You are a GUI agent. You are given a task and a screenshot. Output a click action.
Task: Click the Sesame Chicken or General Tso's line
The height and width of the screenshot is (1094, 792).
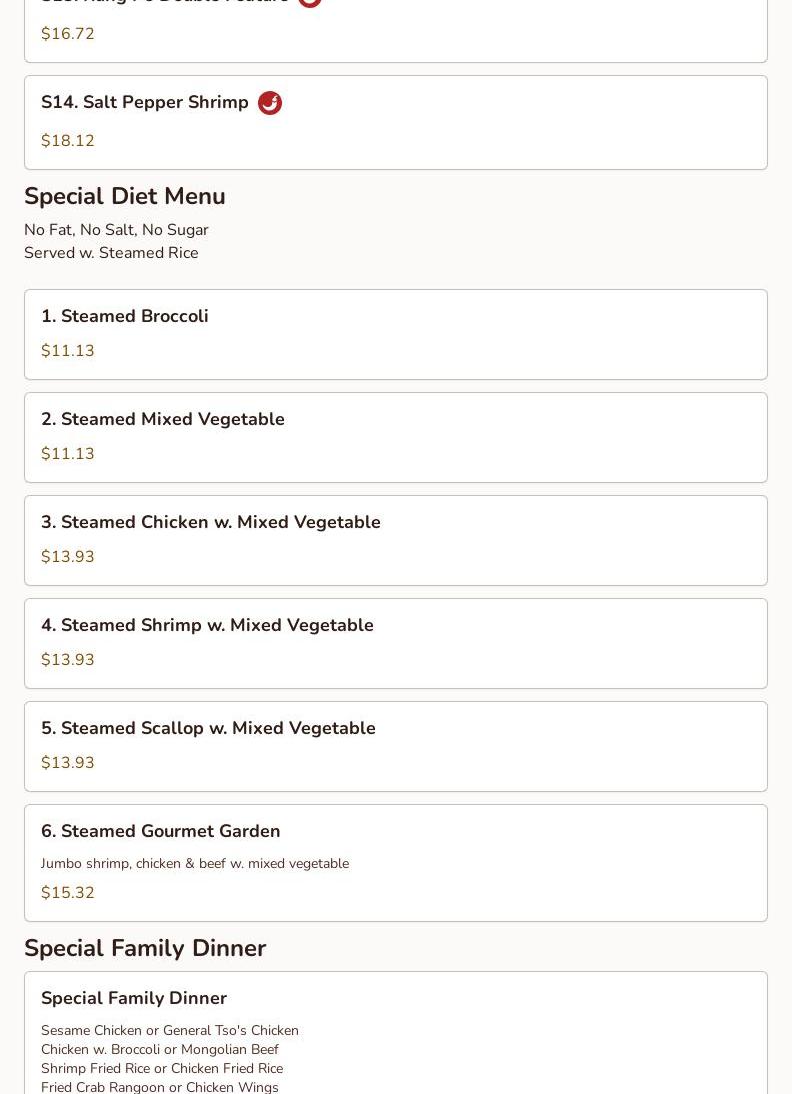pos(170,1030)
